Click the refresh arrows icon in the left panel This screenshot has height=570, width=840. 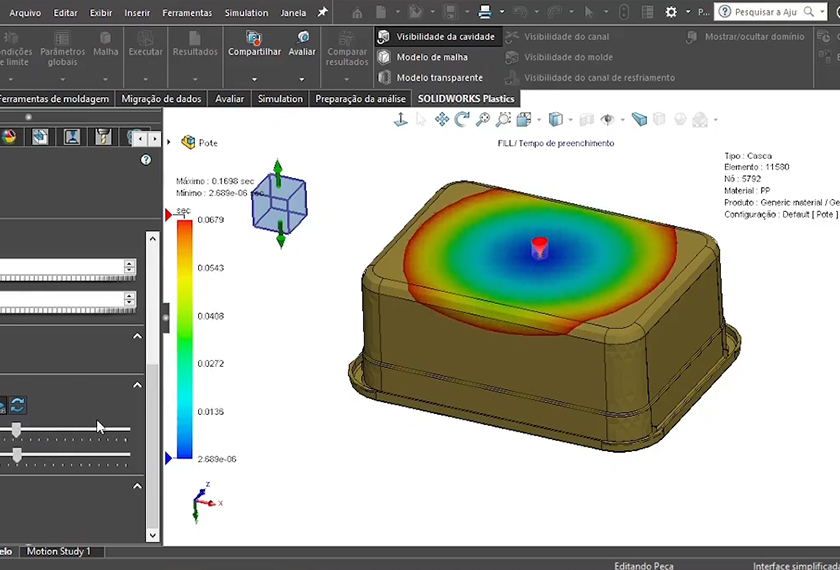[17, 405]
